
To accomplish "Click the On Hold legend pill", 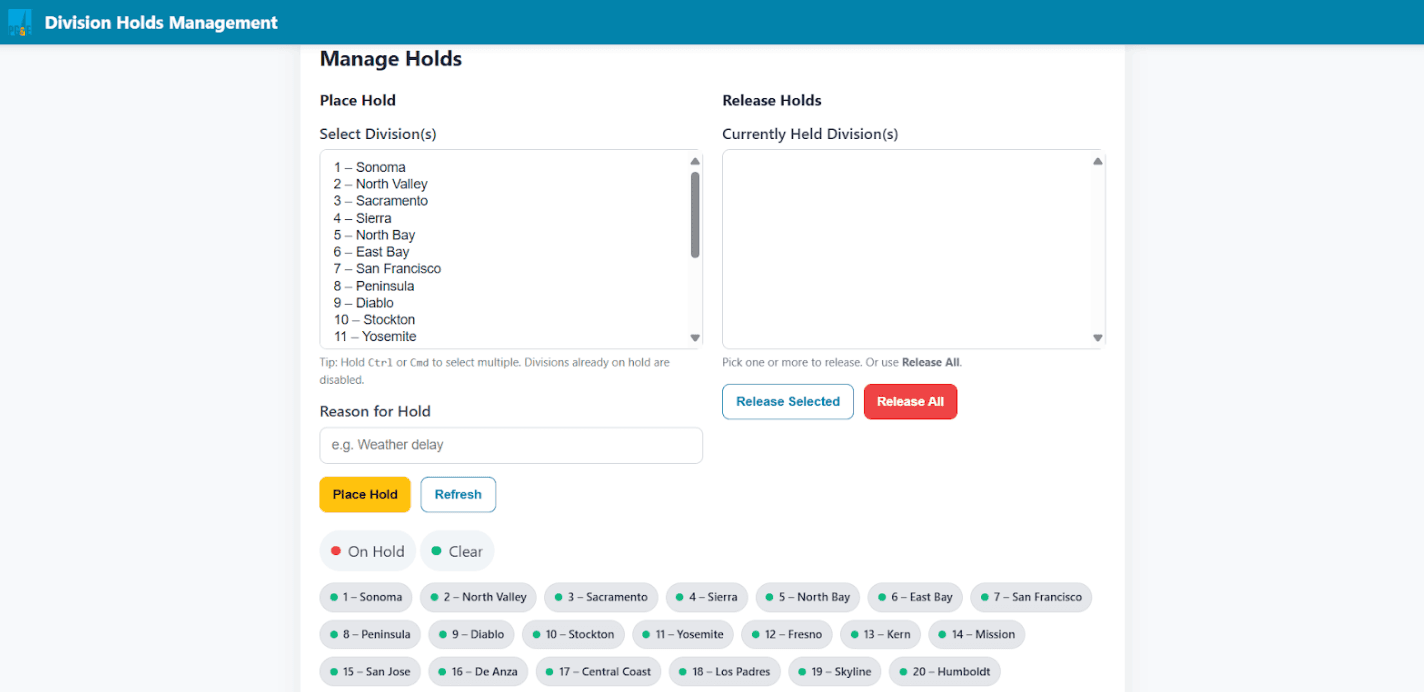I will pyautogui.click(x=367, y=550).
